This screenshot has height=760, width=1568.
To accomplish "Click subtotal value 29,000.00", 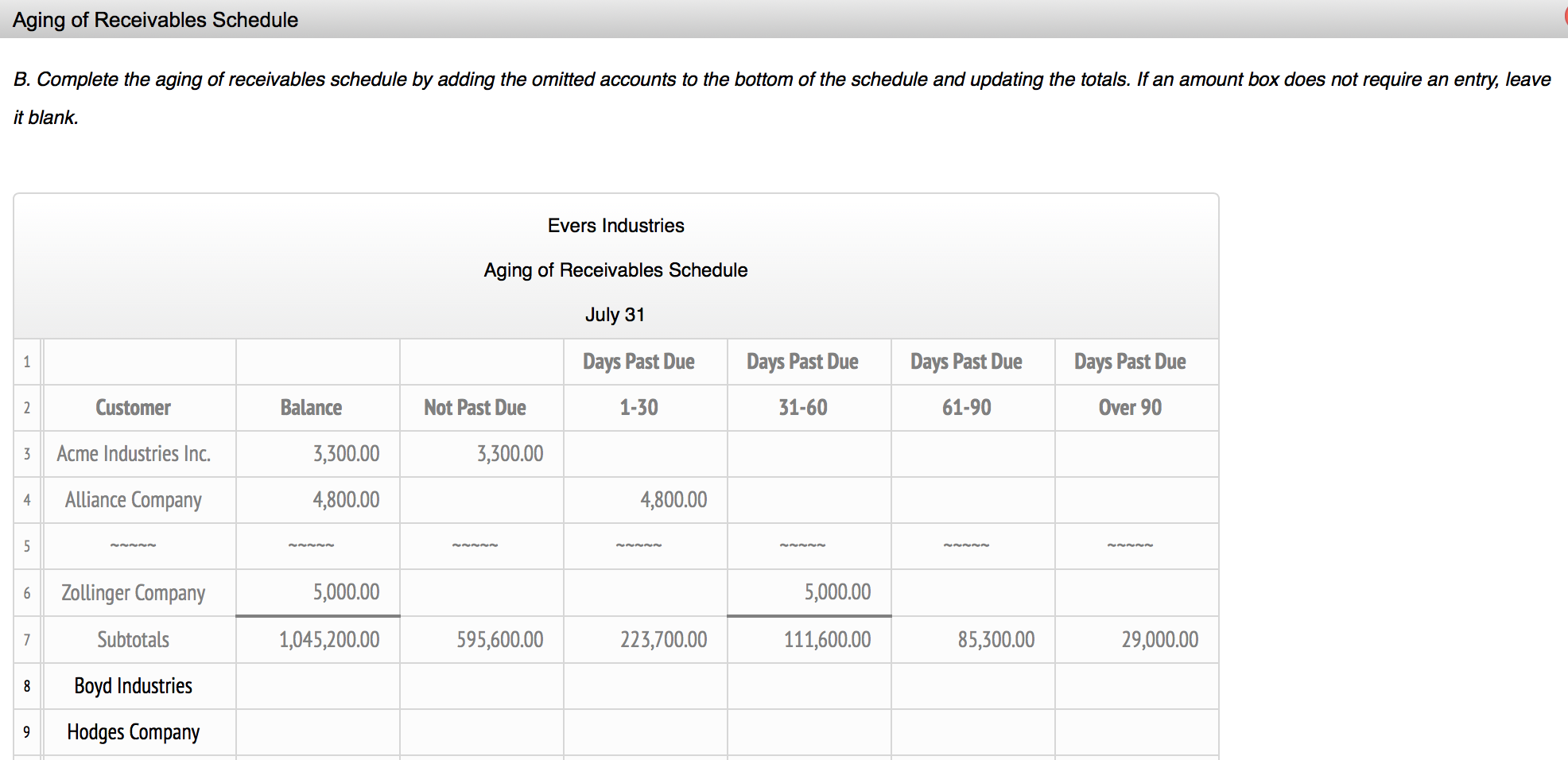I will click(x=1160, y=640).
